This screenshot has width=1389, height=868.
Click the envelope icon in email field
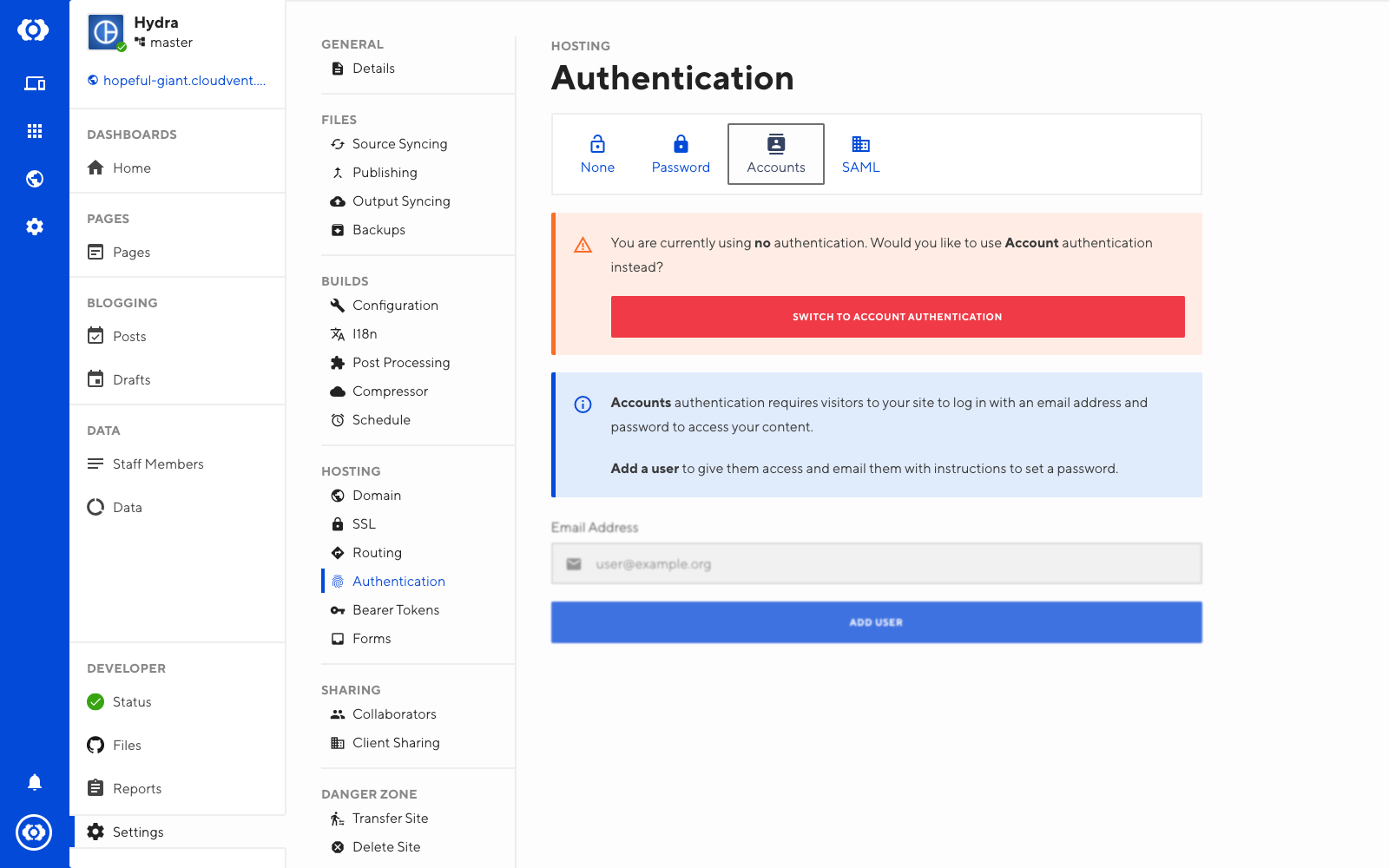pos(574,564)
